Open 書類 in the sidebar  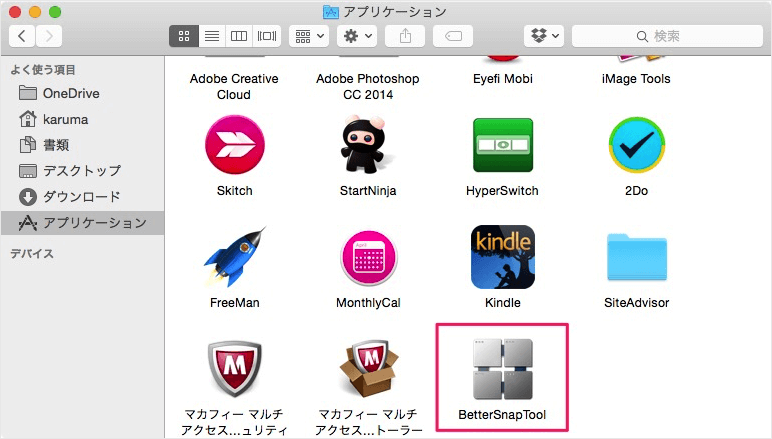tap(83, 145)
